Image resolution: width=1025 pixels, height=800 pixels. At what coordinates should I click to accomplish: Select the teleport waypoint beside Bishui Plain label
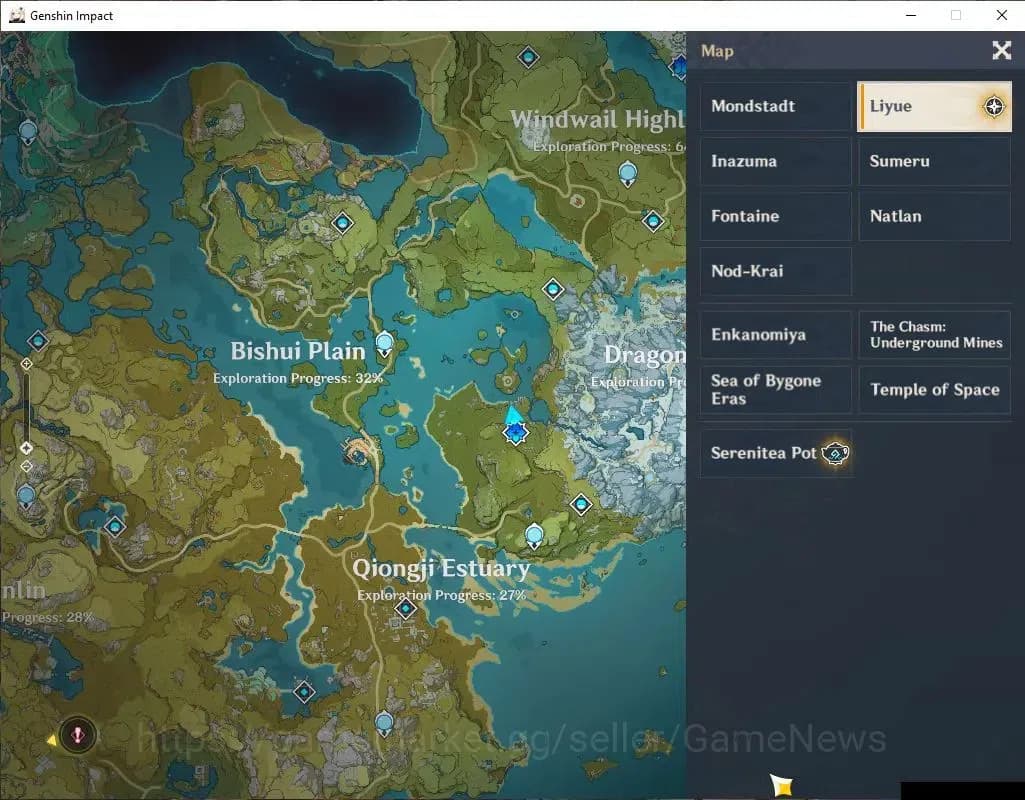(x=384, y=344)
